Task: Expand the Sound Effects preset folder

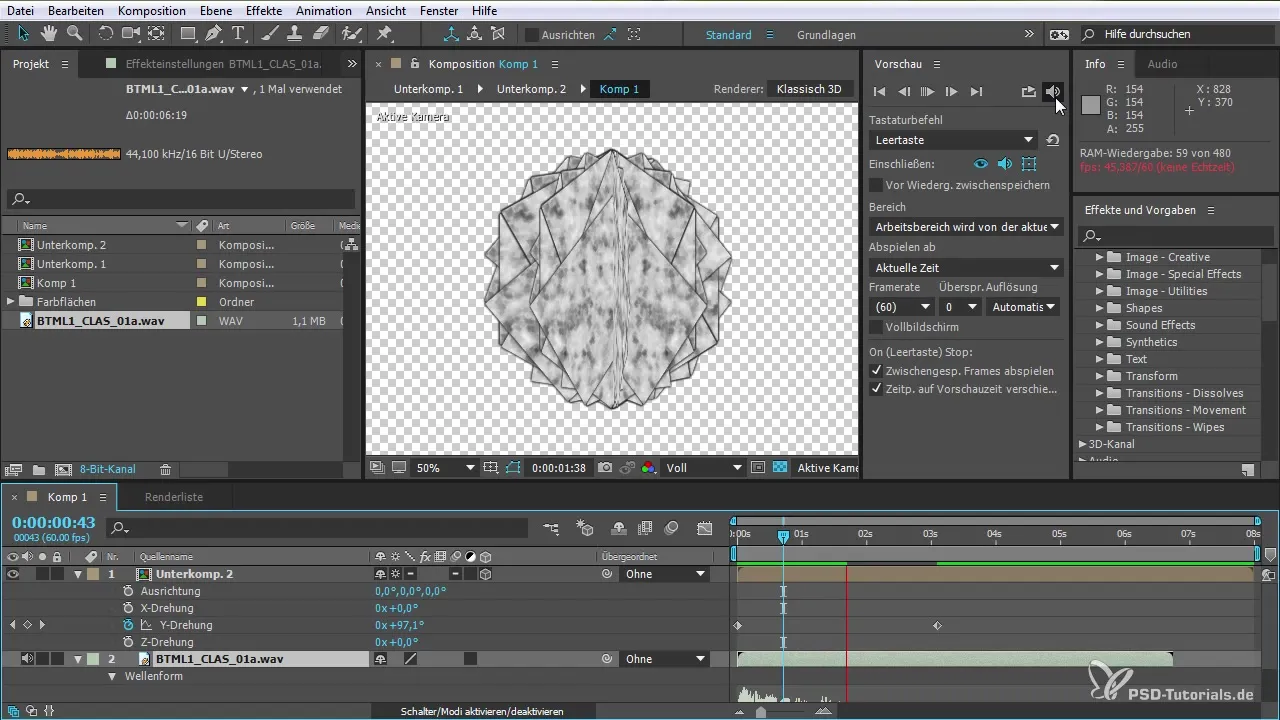Action: (1100, 325)
